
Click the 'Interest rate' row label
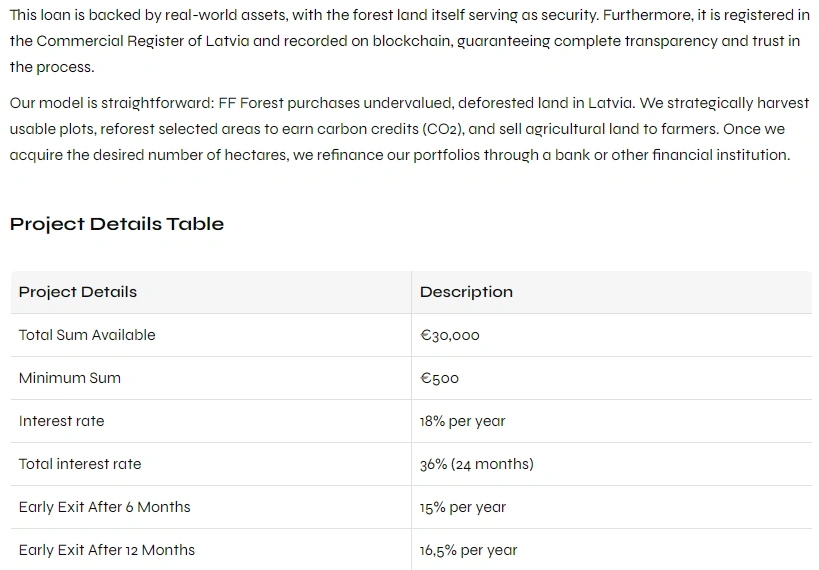point(61,421)
